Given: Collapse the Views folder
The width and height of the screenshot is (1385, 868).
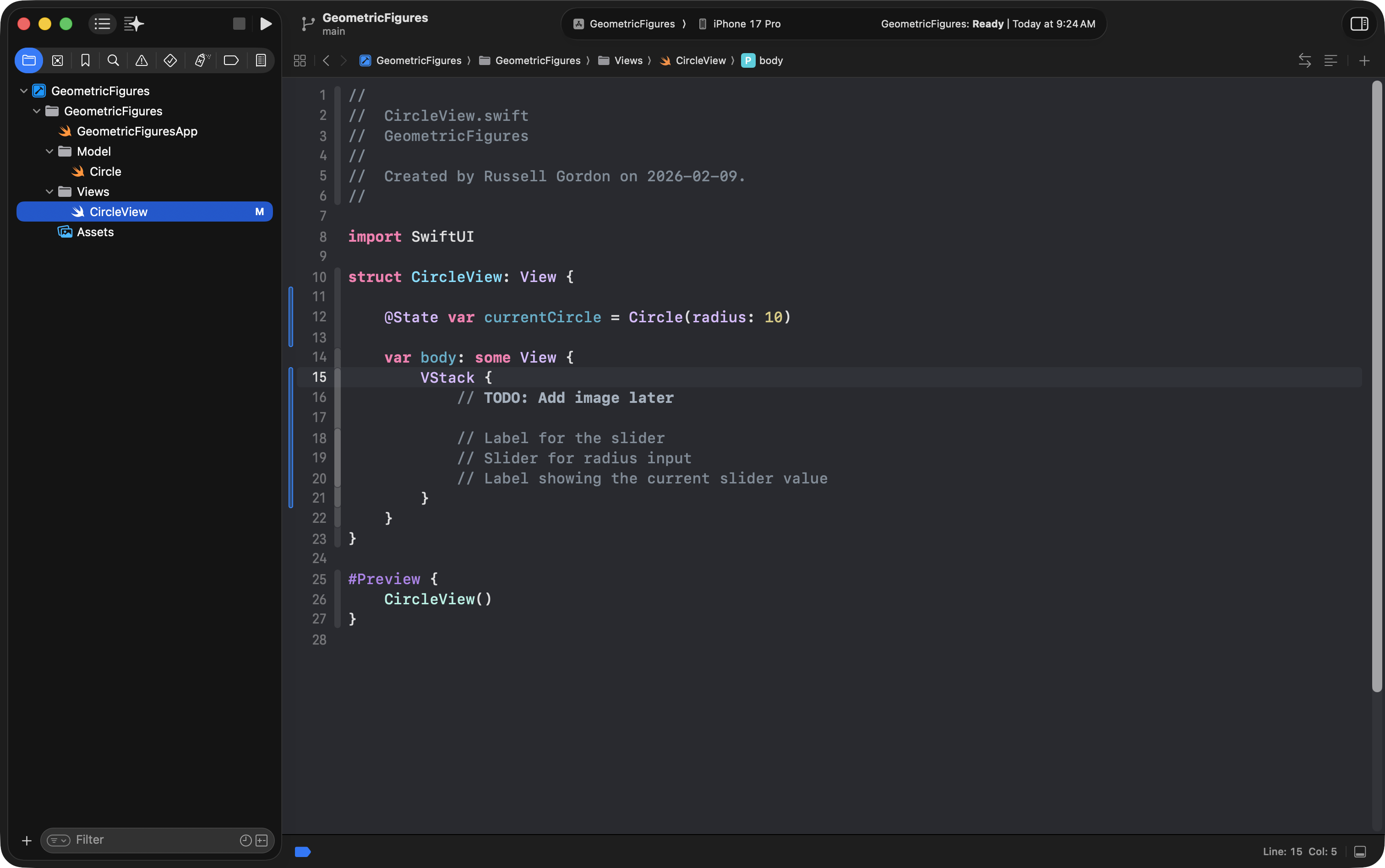Looking at the screenshot, I should point(49,192).
